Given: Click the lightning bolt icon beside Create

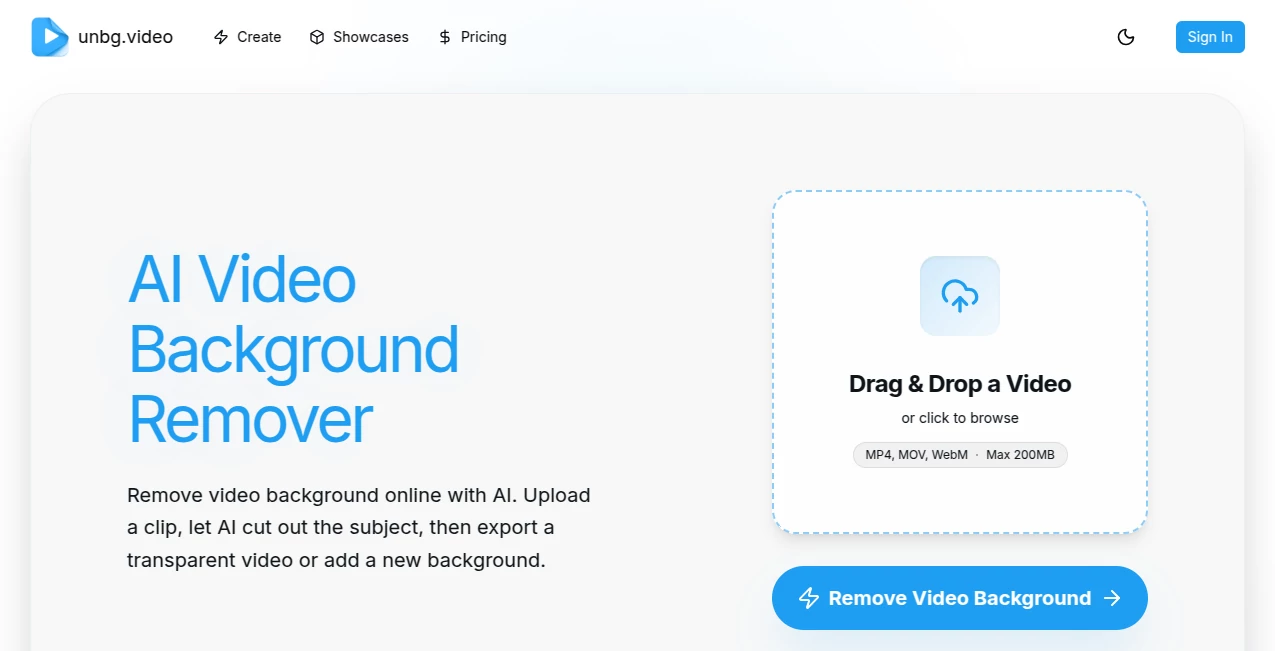Looking at the screenshot, I should click(221, 37).
